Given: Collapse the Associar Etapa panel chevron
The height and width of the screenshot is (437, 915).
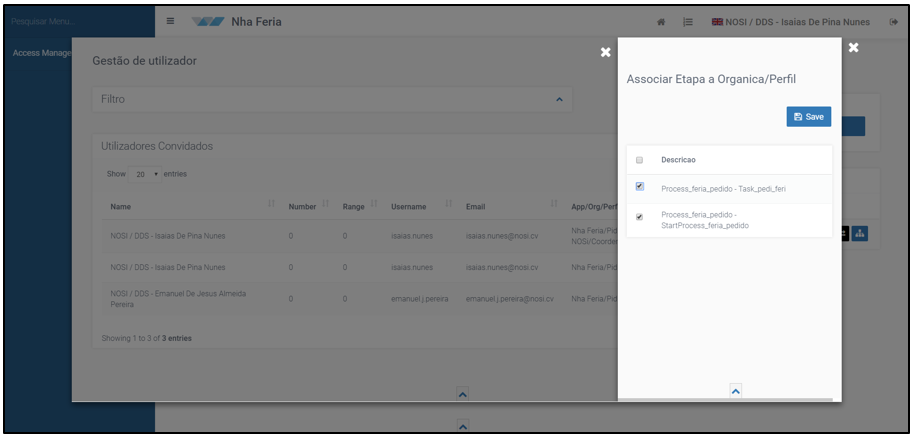Looking at the screenshot, I should tap(736, 392).
